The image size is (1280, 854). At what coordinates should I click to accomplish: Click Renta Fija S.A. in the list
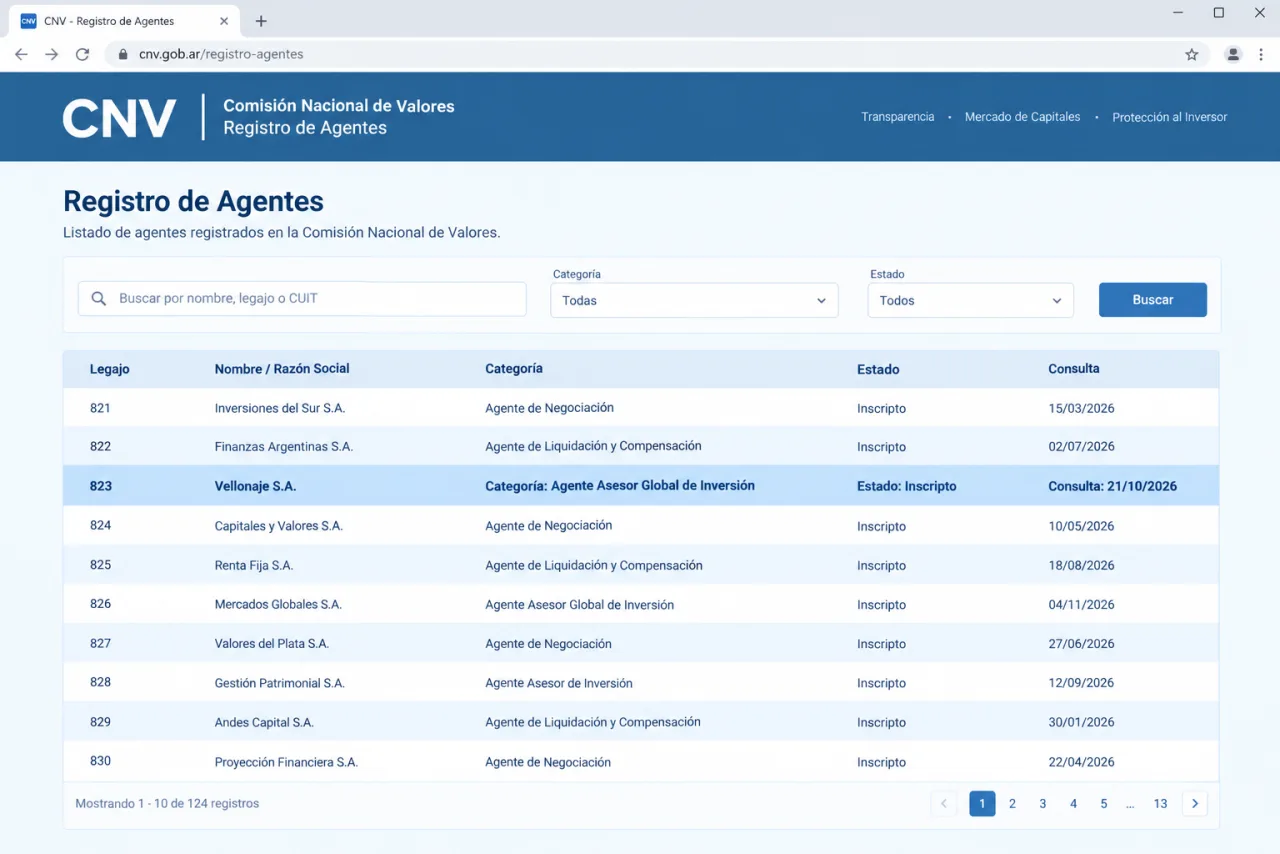click(254, 565)
